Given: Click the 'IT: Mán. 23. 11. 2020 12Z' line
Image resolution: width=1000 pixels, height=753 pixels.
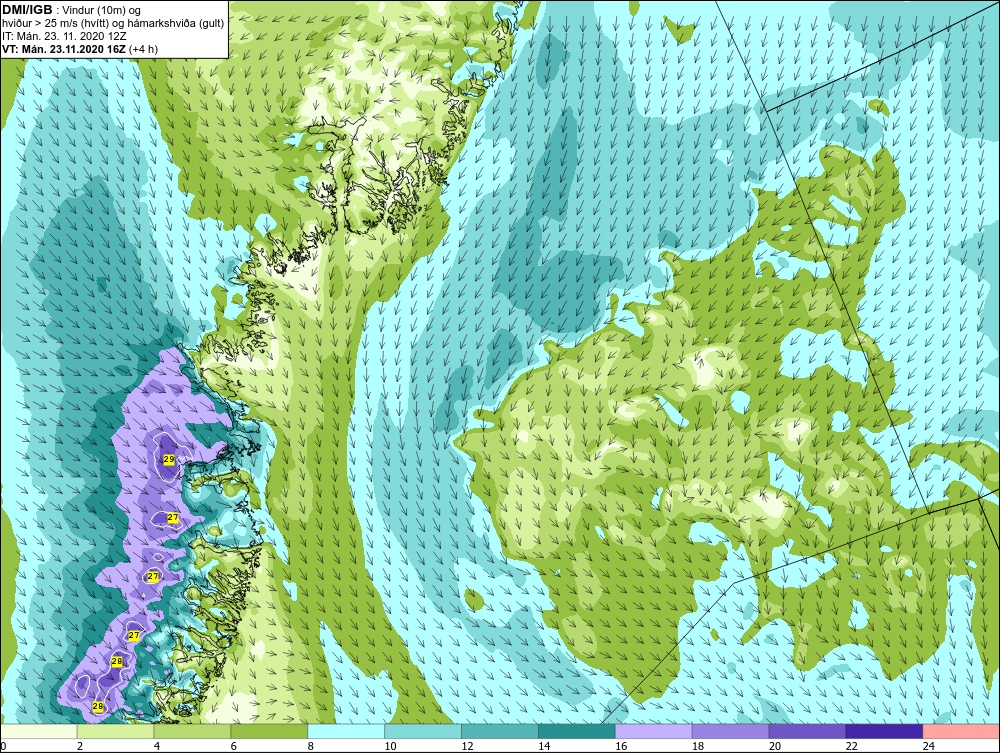Looking at the screenshot, I should click(x=64, y=36).
